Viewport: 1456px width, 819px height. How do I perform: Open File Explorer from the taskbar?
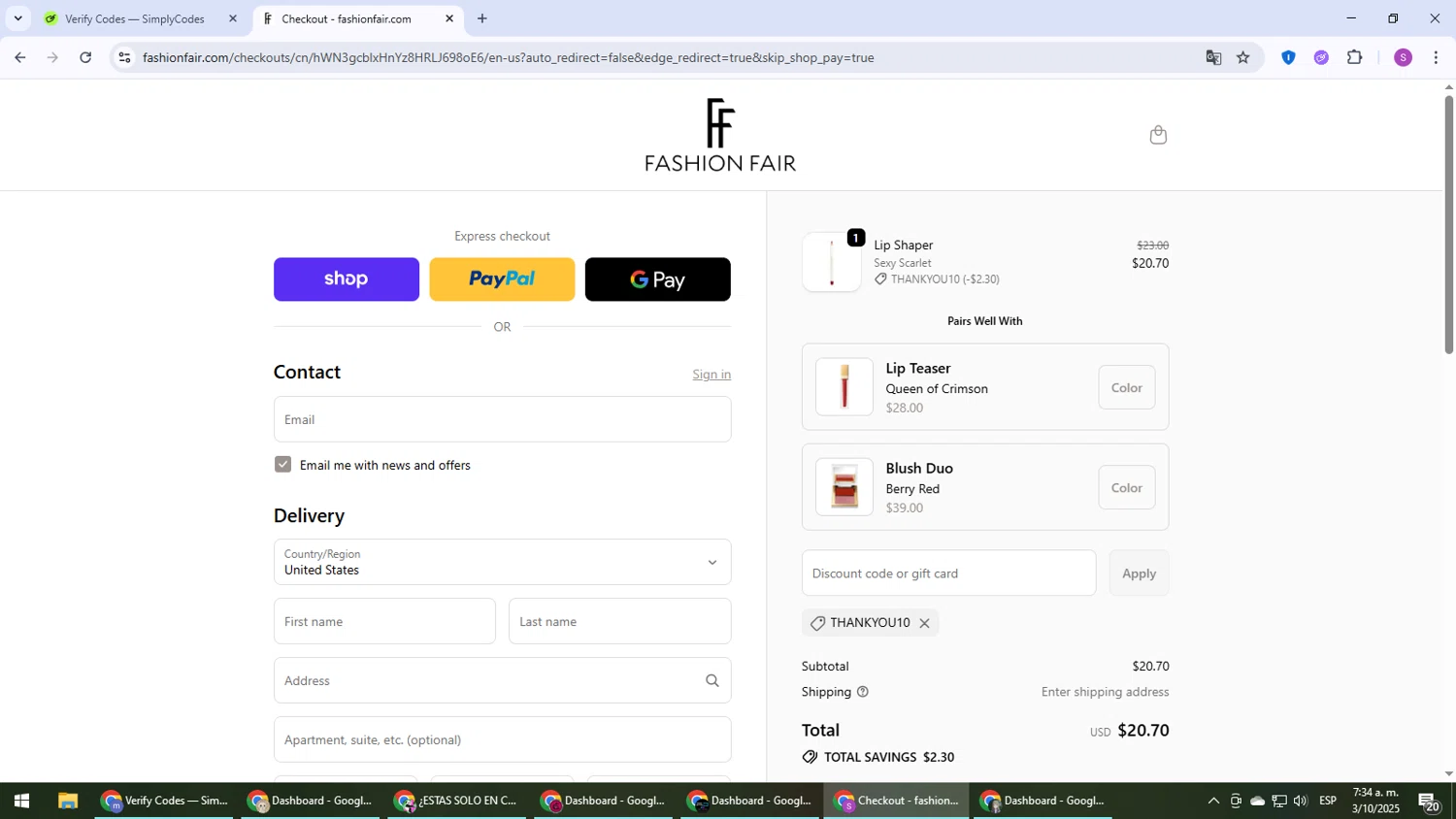[x=67, y=801]
